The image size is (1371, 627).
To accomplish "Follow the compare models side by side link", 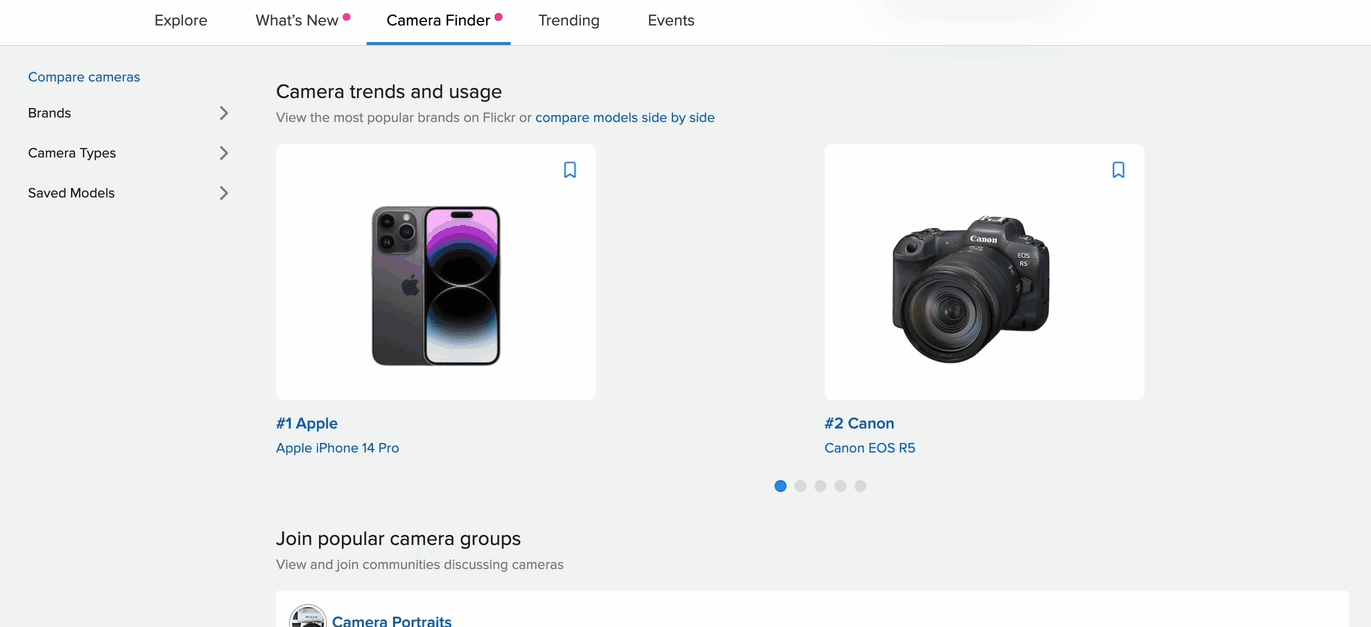I will (x=625, y=117).
